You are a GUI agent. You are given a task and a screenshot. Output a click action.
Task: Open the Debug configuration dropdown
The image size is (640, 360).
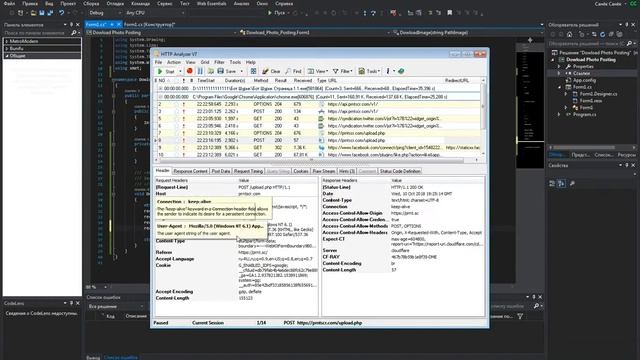[104, 13]
